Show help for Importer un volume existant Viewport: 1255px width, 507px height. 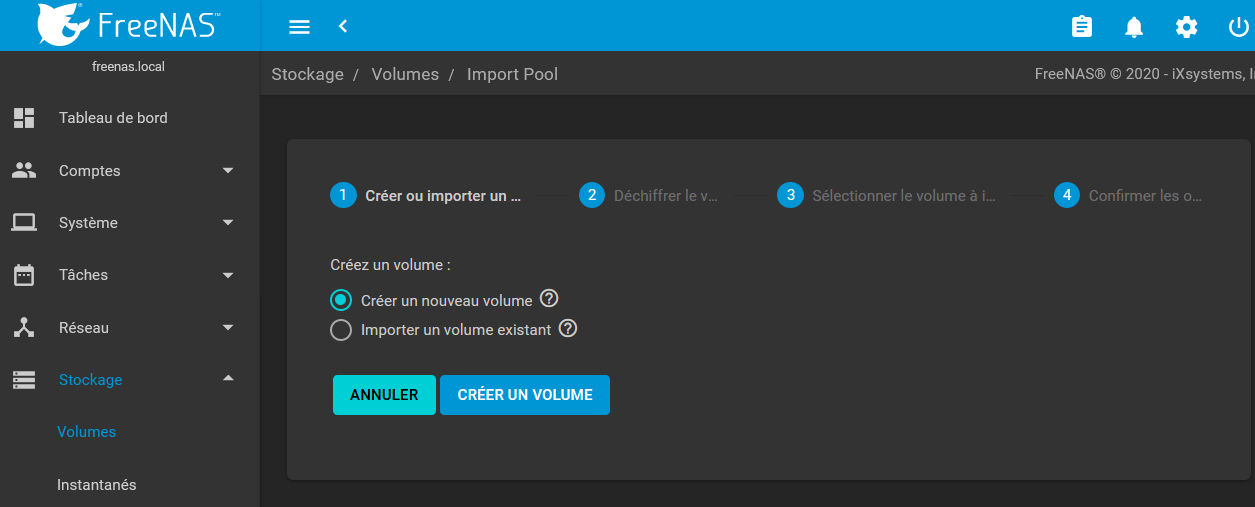point(568,328)
